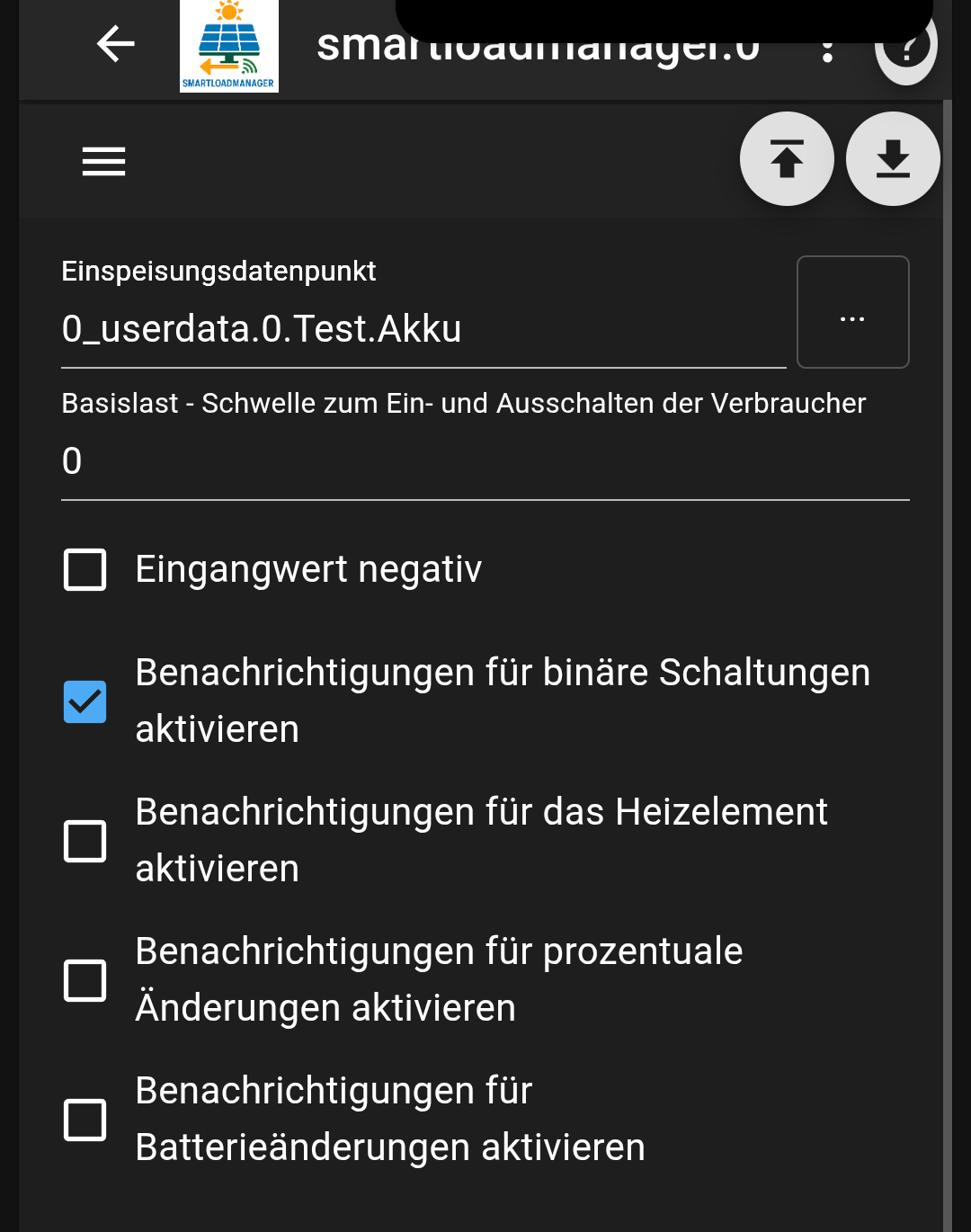The height and width of the screenshot is (1232, 971).
Task: Enable the Eingangwert negativ checkbox
Action: 85,570
